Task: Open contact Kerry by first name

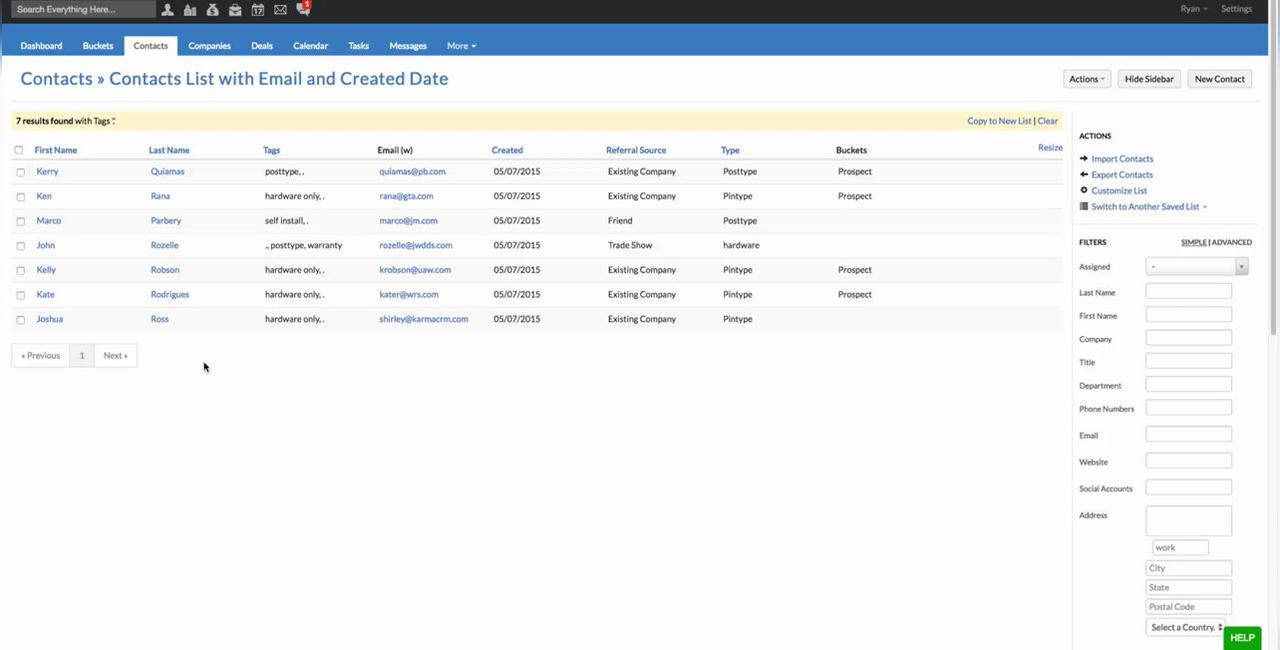Action: tap(47, 172)
